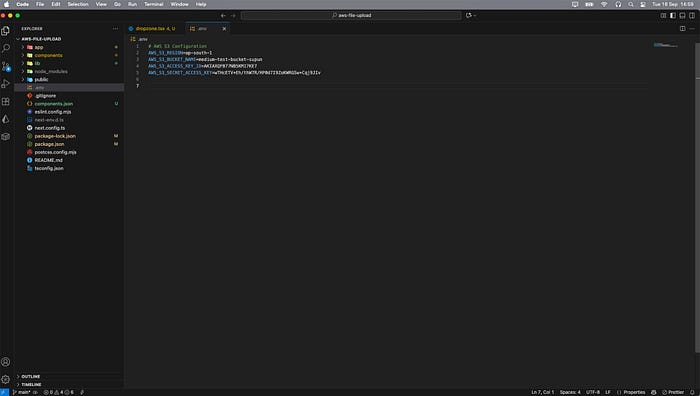Screen dimensions: 700x396
Task: Open the Copilot chat icon in title bar
Action: pos(468,15)
